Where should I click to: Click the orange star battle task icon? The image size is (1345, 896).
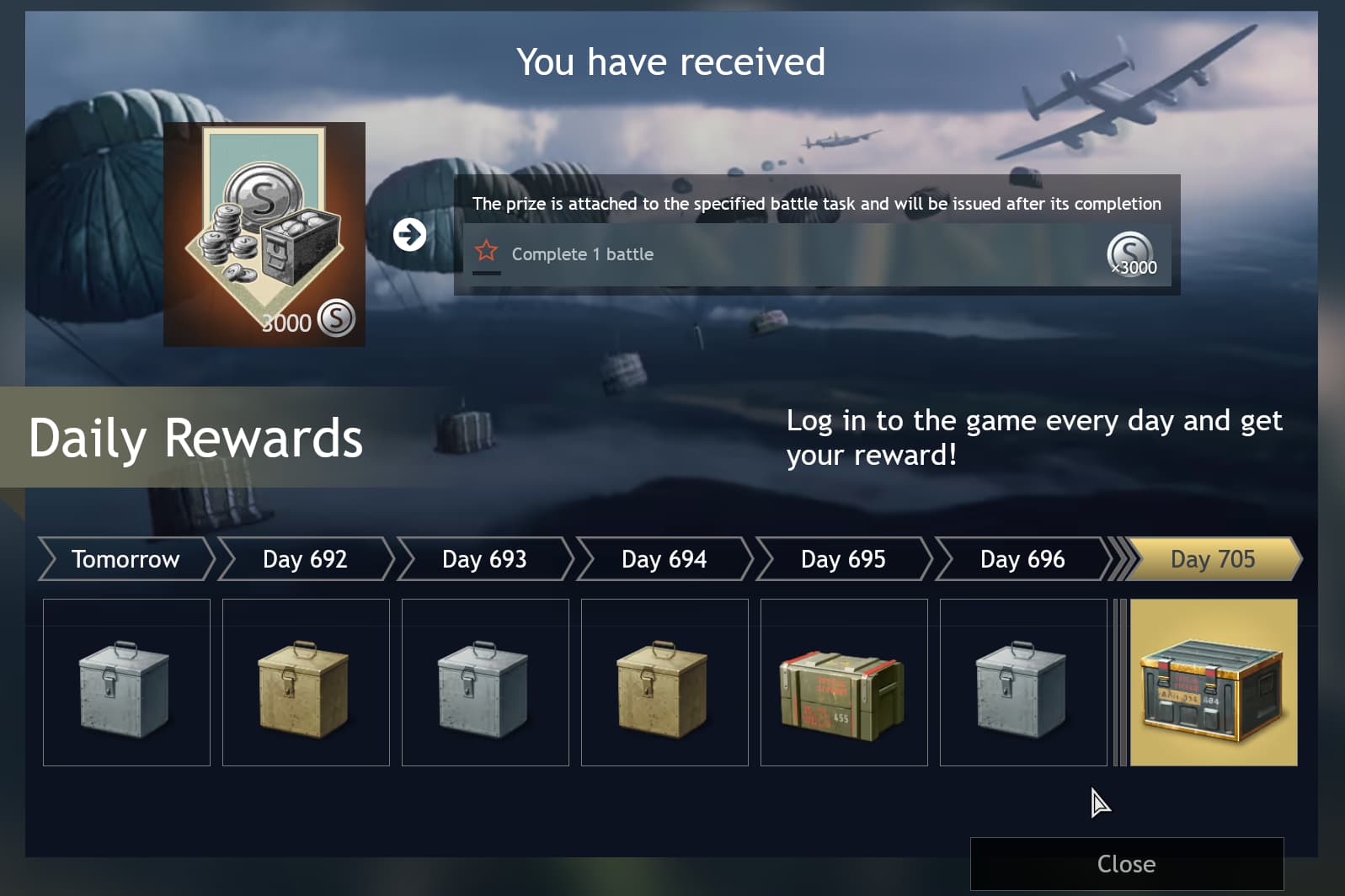(x=486, y=250)
